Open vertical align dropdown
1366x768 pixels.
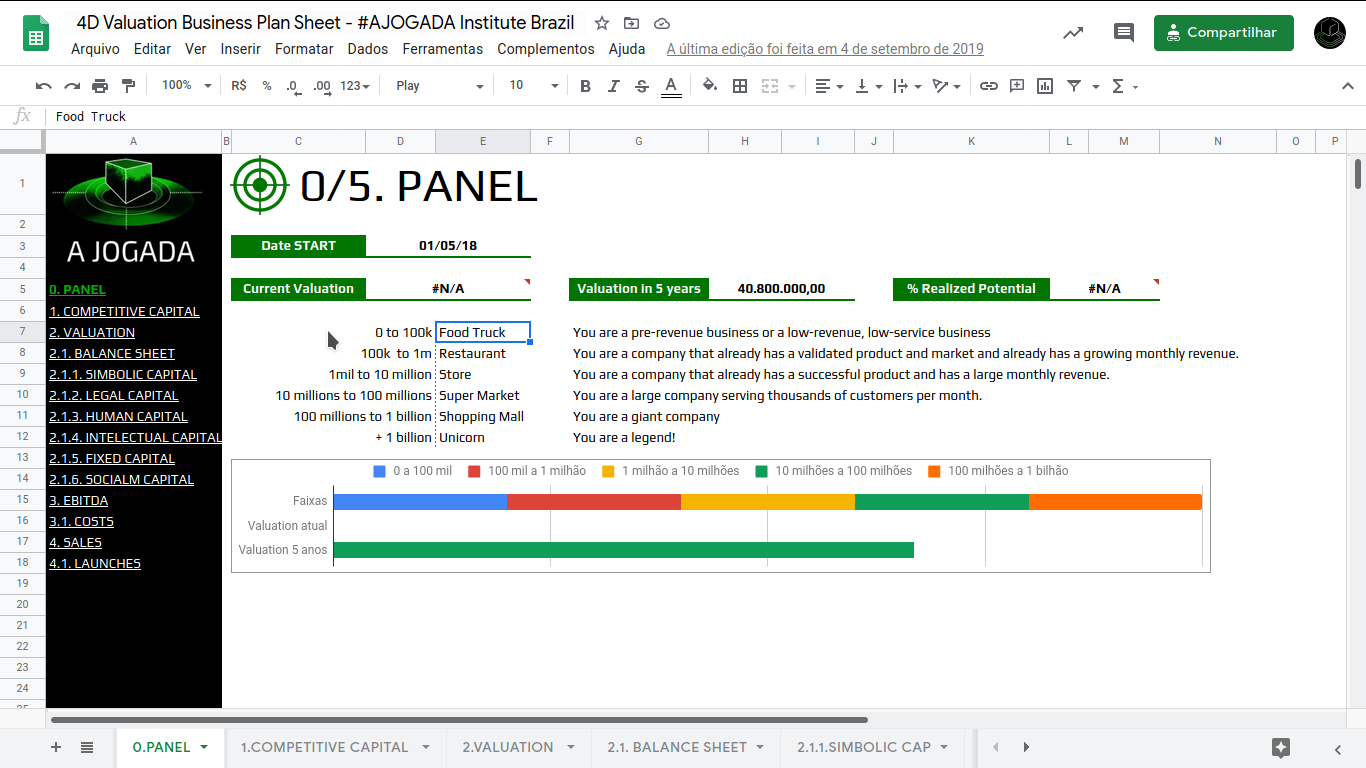[x=868, y=86]
